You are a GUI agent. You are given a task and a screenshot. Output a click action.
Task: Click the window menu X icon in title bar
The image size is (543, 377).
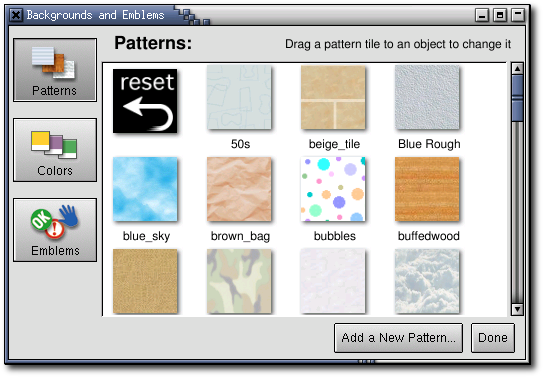(16, 15)
